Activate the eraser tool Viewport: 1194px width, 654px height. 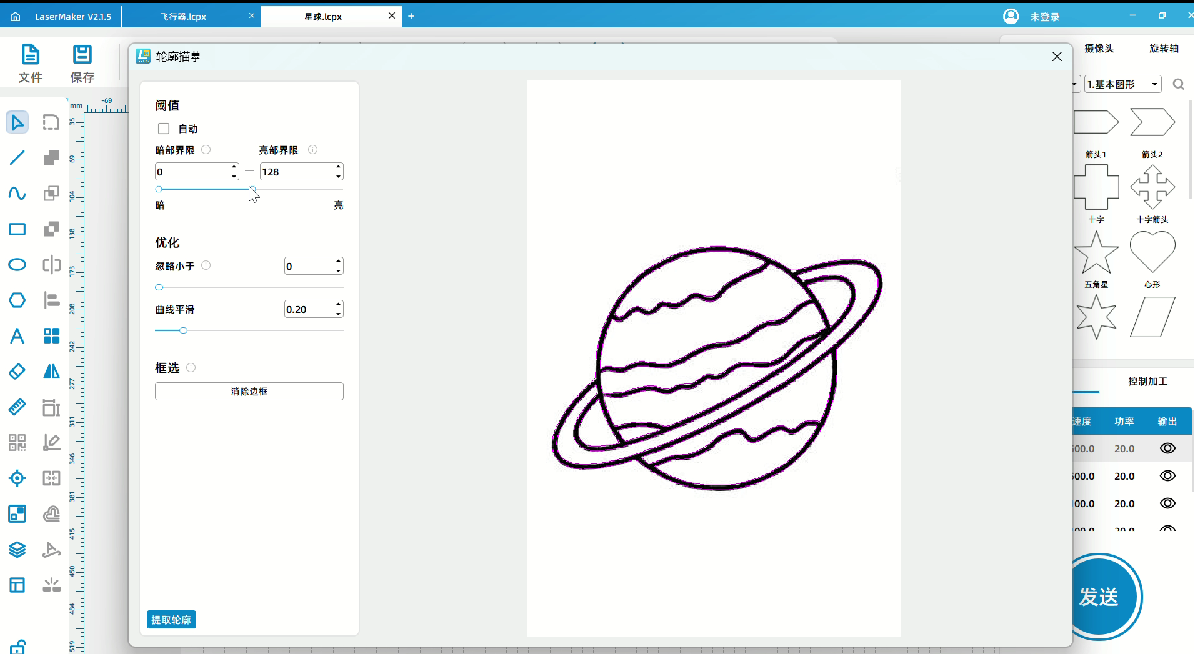pyautogui.click(x=17, y=371)
